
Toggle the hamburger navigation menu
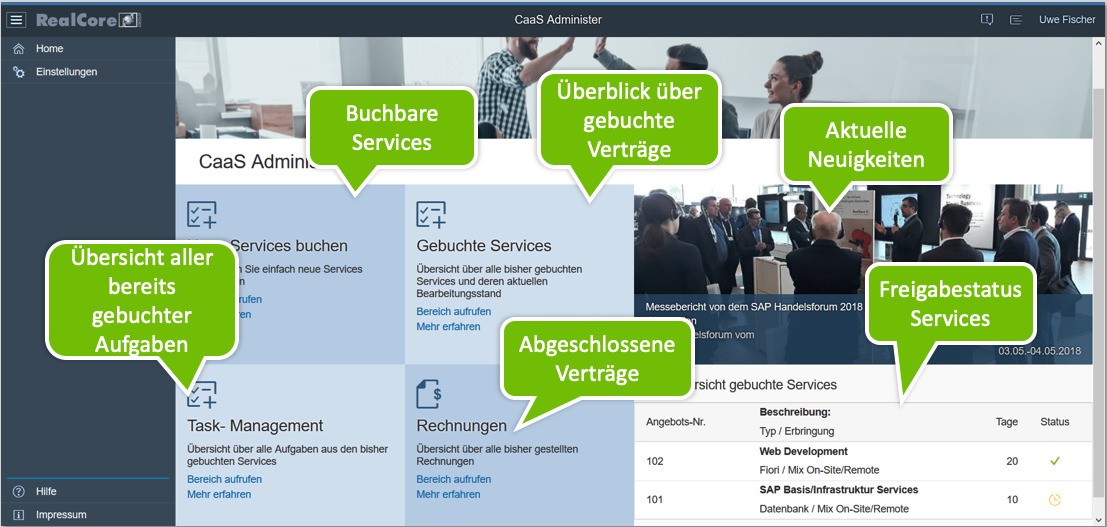tap(17, 20)
